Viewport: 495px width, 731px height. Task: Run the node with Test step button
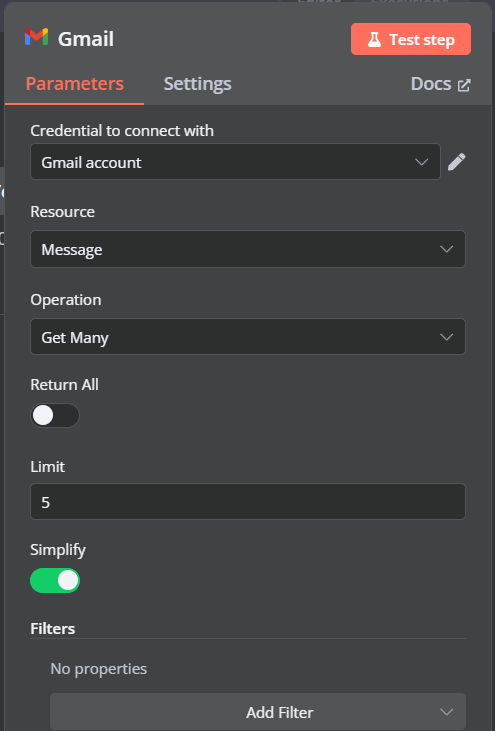click(x=411, y=39)
